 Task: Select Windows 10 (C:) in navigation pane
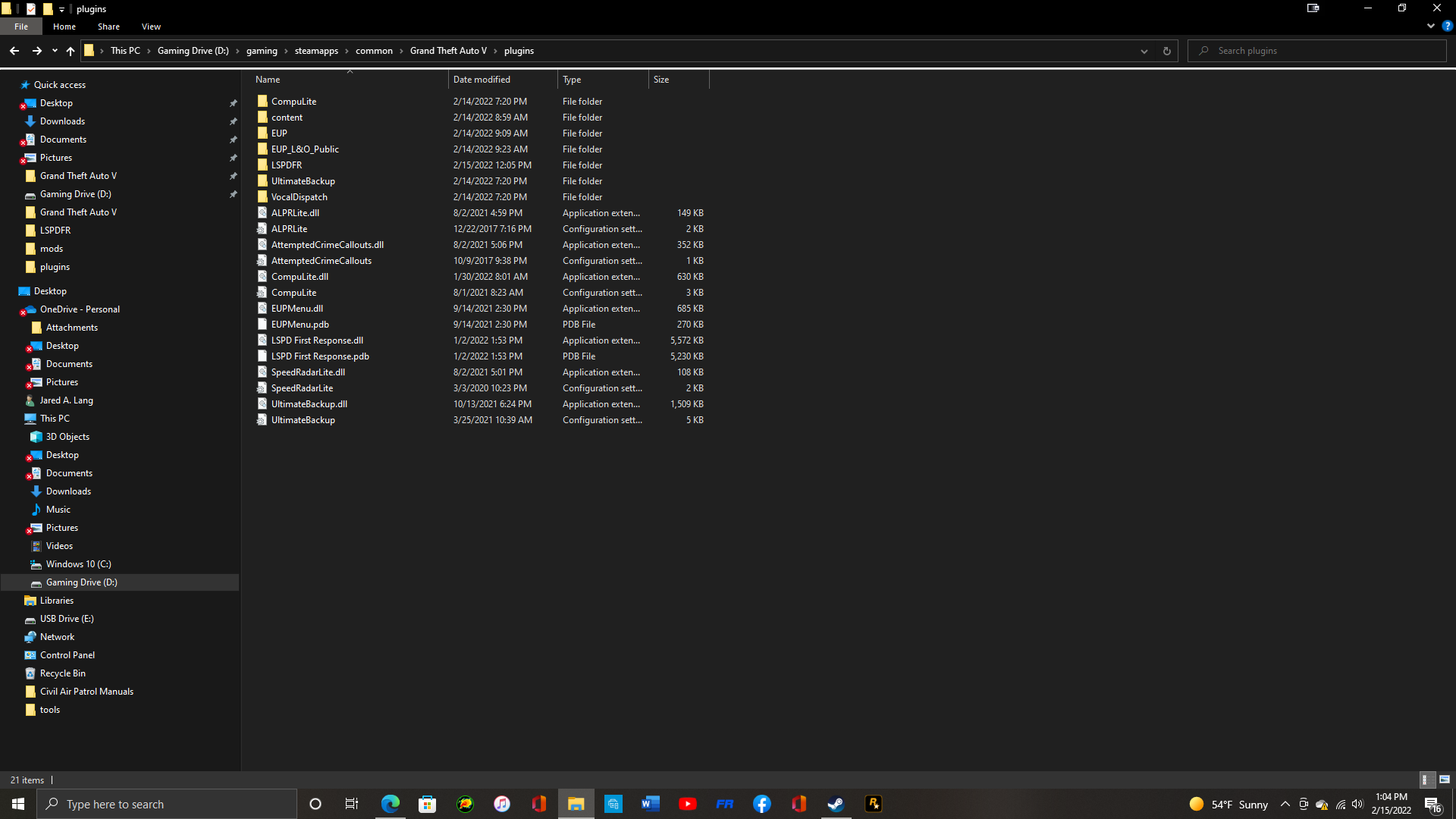click(78, 564)
